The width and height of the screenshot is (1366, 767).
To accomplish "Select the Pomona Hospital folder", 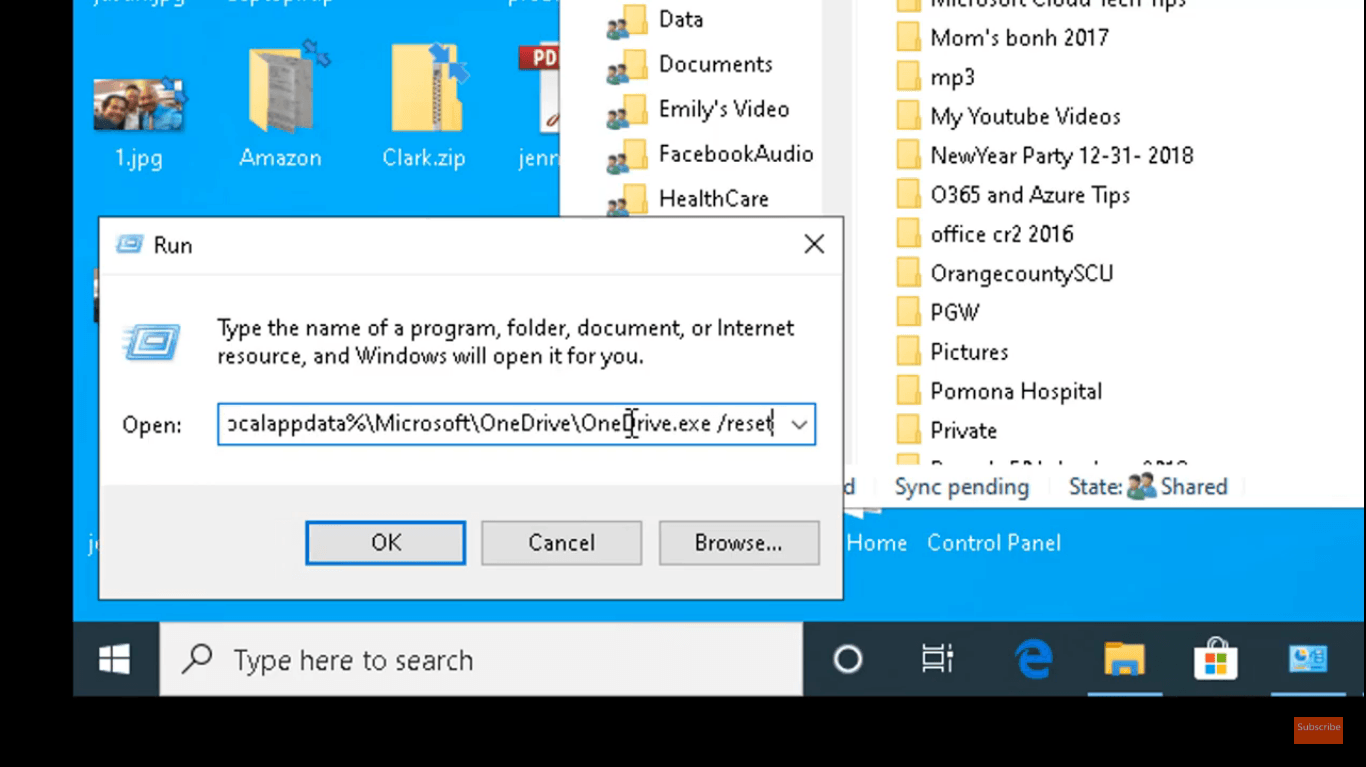I will click(x=1015, y=391).
